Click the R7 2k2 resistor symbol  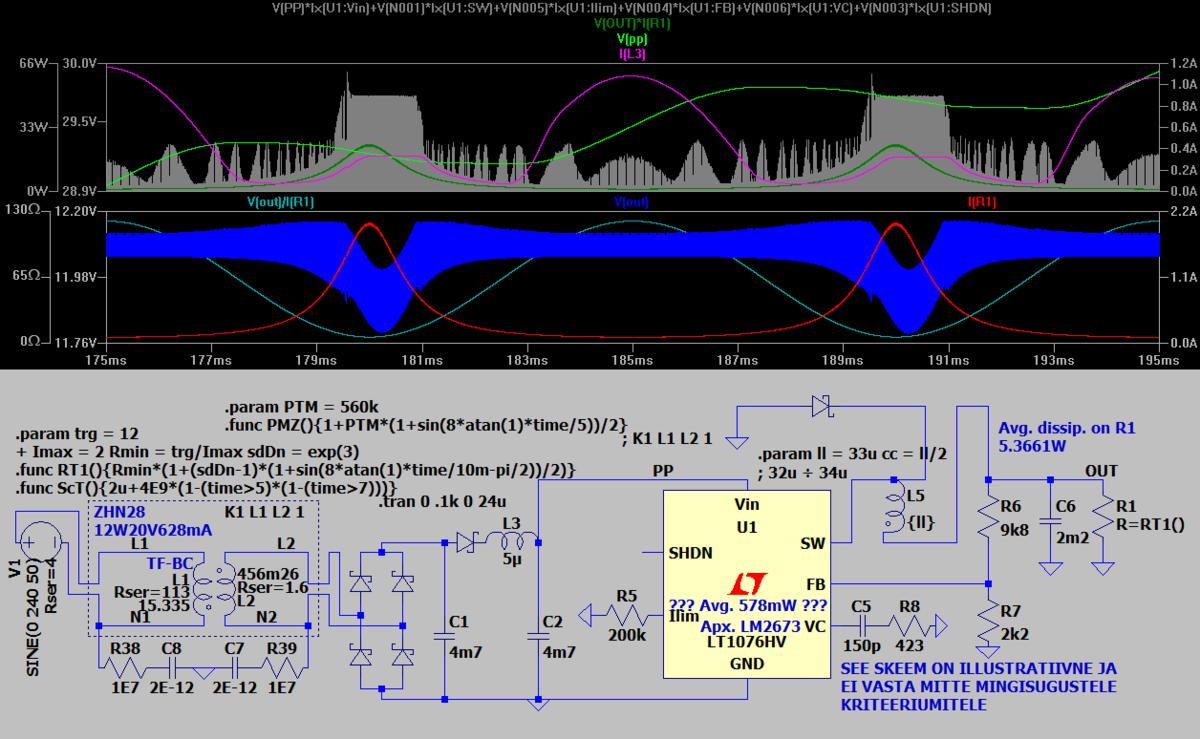tap(989, 624)
